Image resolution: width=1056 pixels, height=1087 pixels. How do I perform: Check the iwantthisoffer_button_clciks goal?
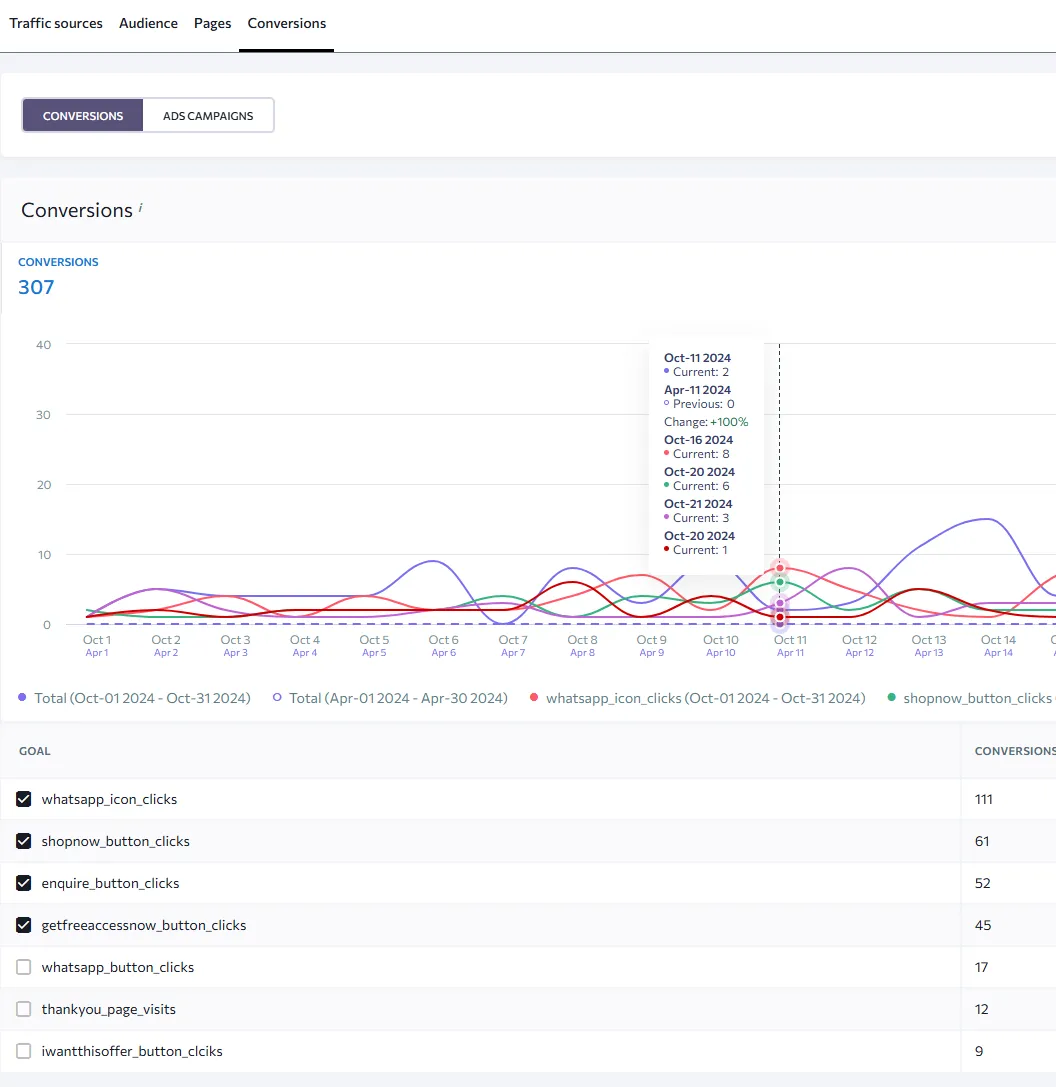point(24,1051)
